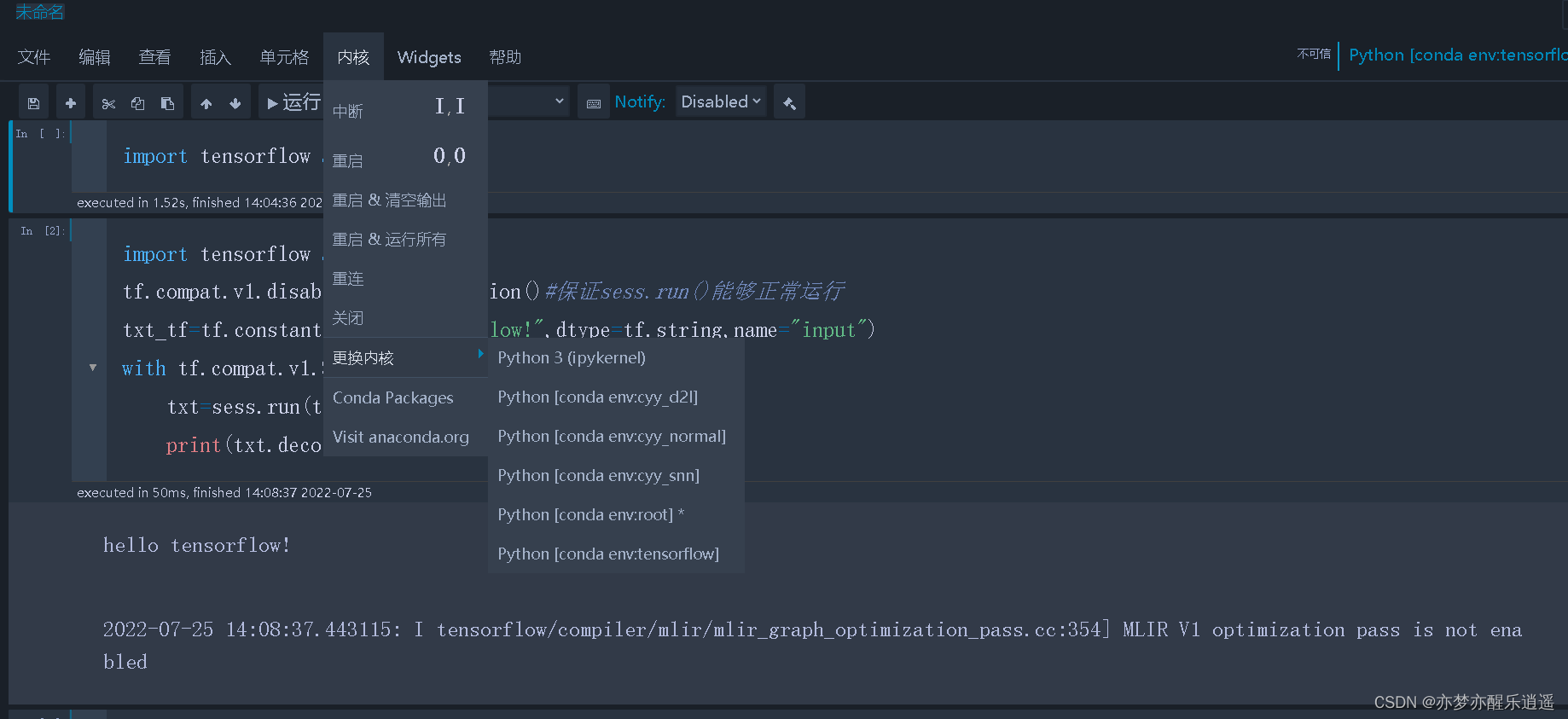Click executed in 1.52s timing text

coord(200,202)
